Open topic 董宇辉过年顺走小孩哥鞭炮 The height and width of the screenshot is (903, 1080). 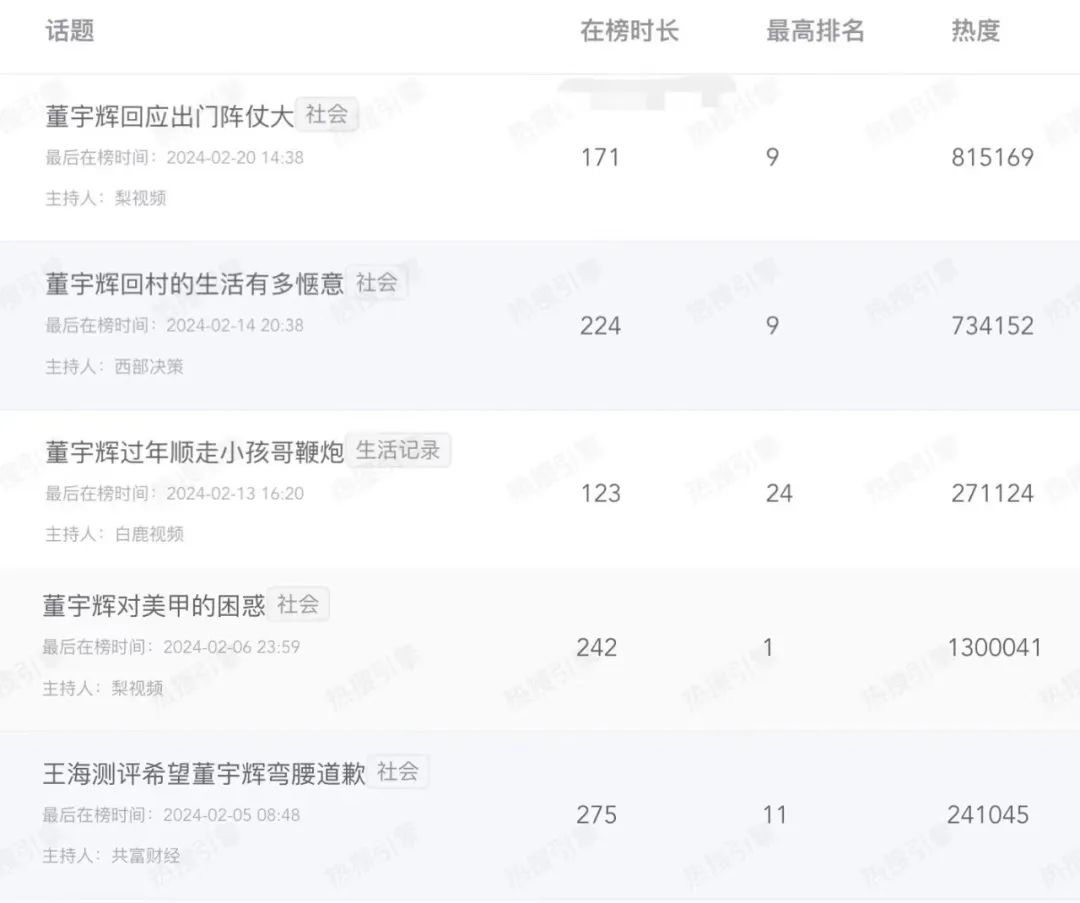click(194, 452)
